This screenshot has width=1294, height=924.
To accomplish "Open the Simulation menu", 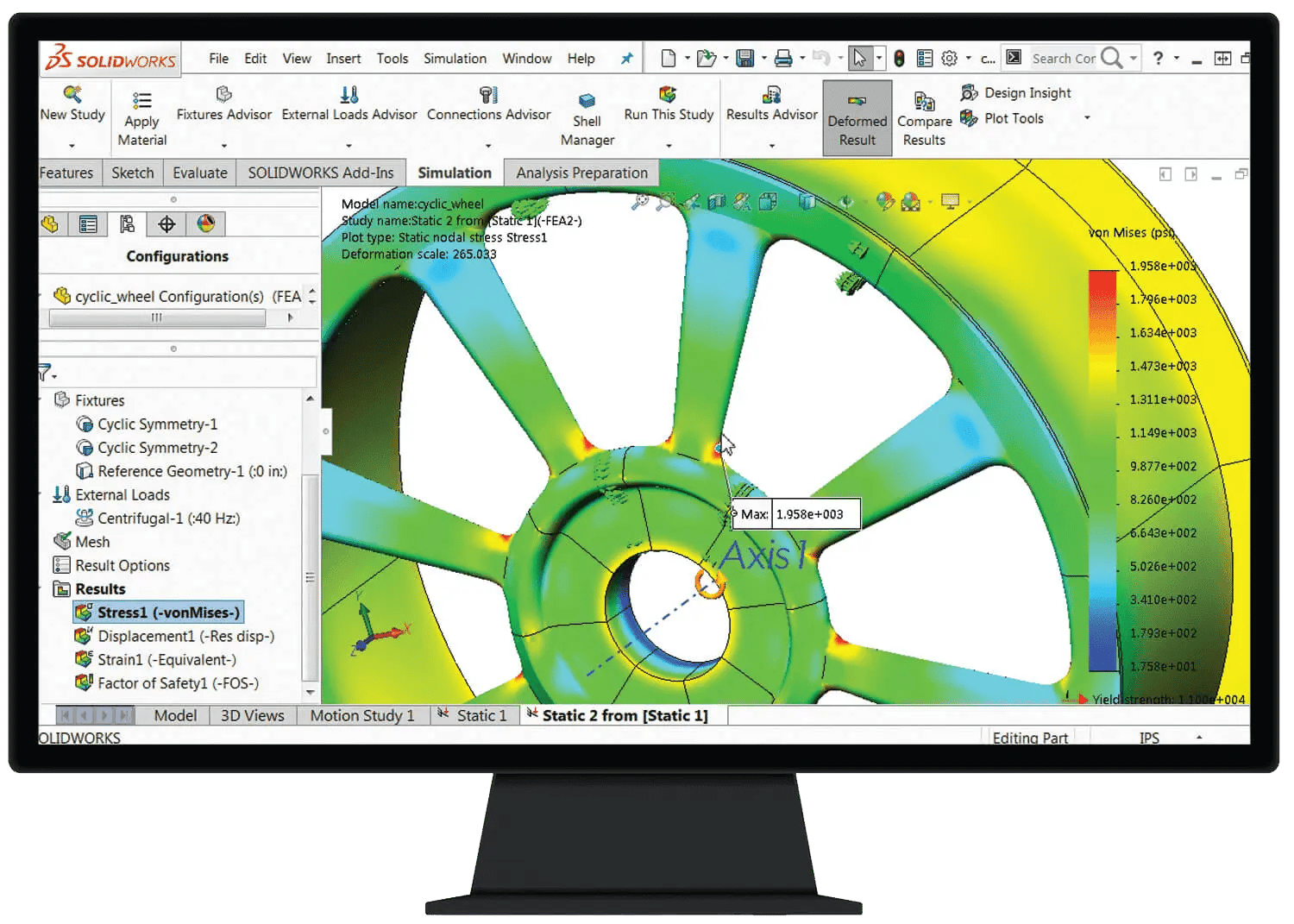I will click(455, 58).
